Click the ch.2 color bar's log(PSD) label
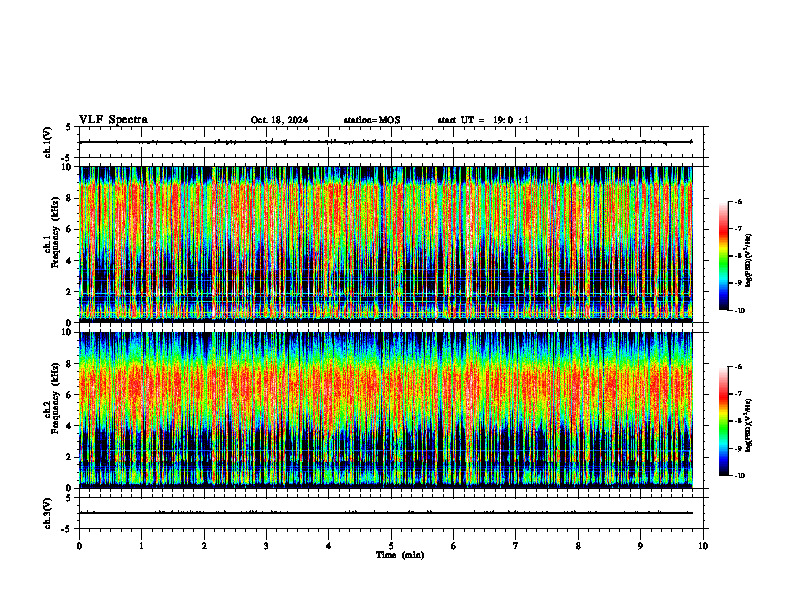 [x=749, y=425]
